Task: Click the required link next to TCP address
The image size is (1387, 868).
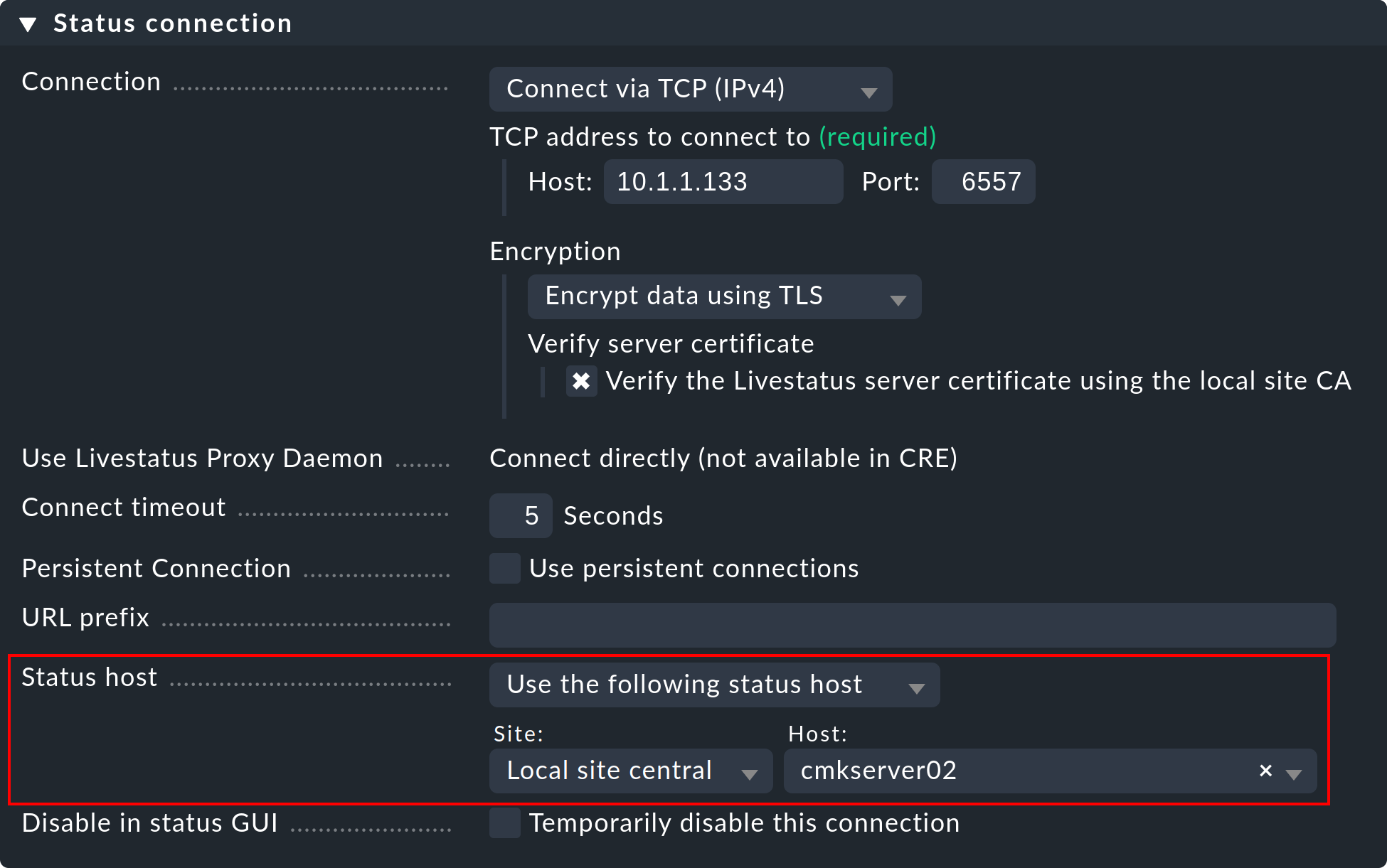Action: pyautogui.click(x=877, y=137)
